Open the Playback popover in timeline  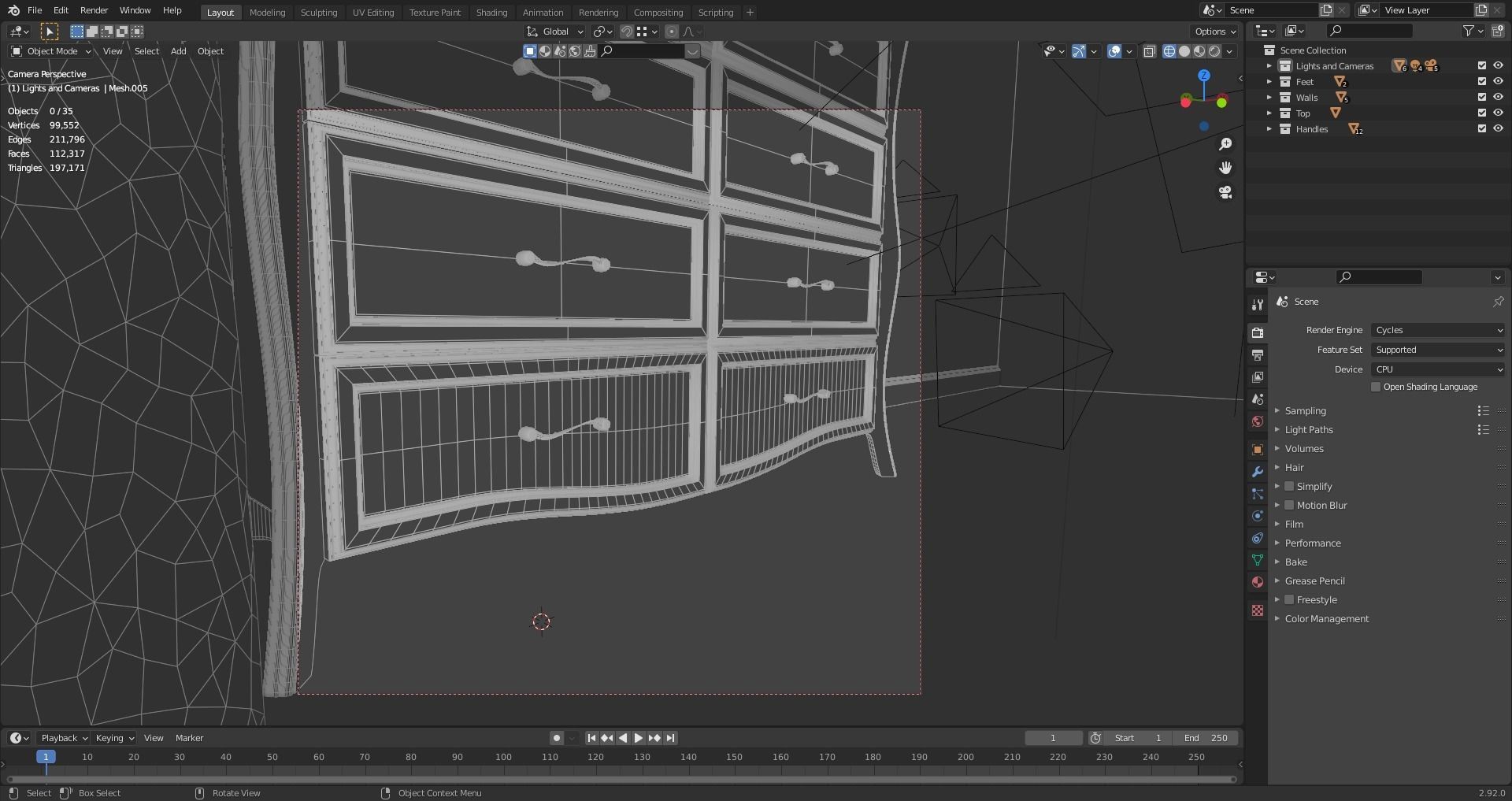tap(63, 738)
